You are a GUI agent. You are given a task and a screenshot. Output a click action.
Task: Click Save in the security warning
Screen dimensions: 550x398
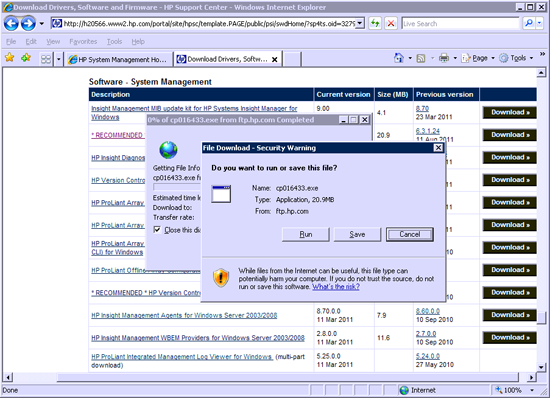point(357,234)
